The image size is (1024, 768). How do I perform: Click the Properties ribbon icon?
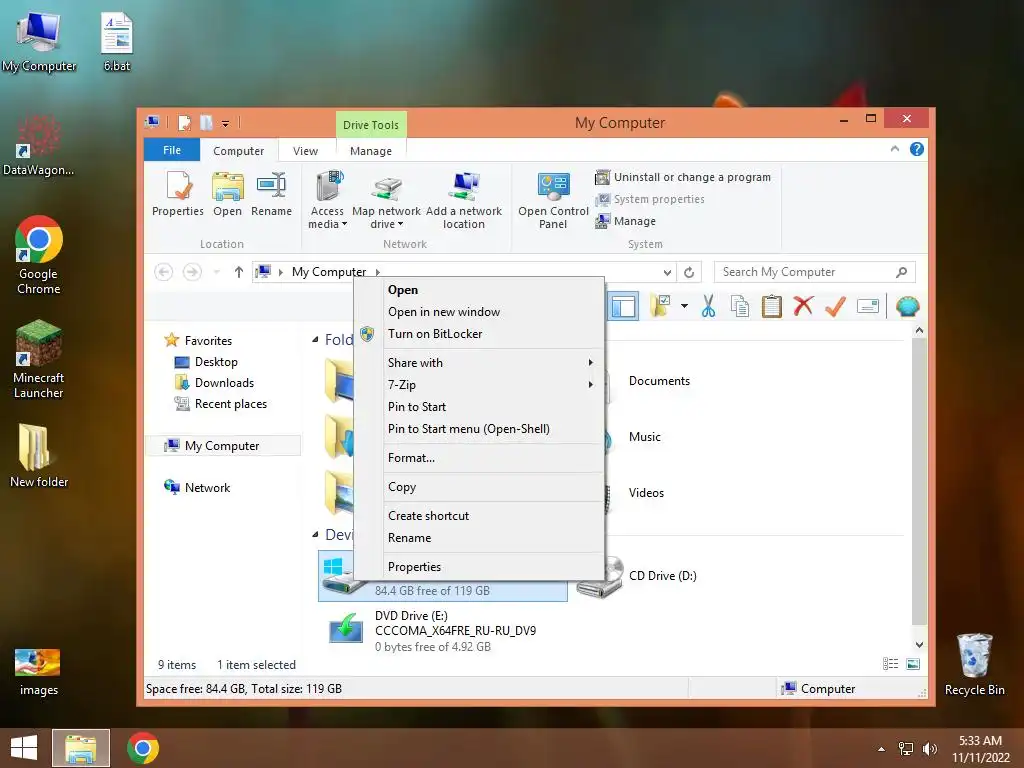178,193
